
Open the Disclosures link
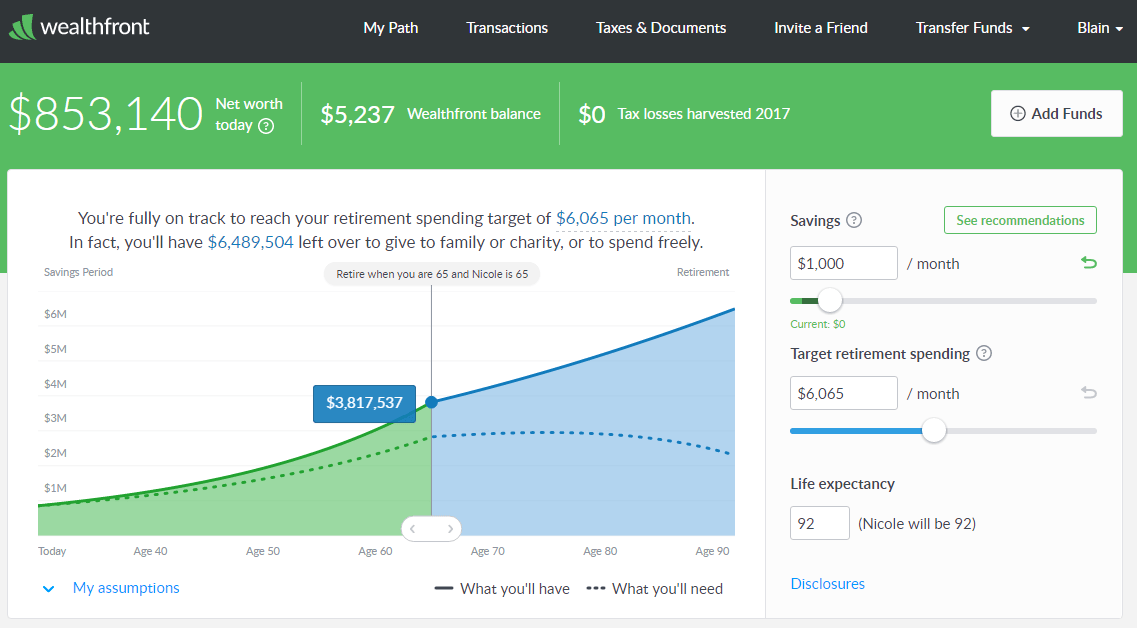tap(827, 584)
